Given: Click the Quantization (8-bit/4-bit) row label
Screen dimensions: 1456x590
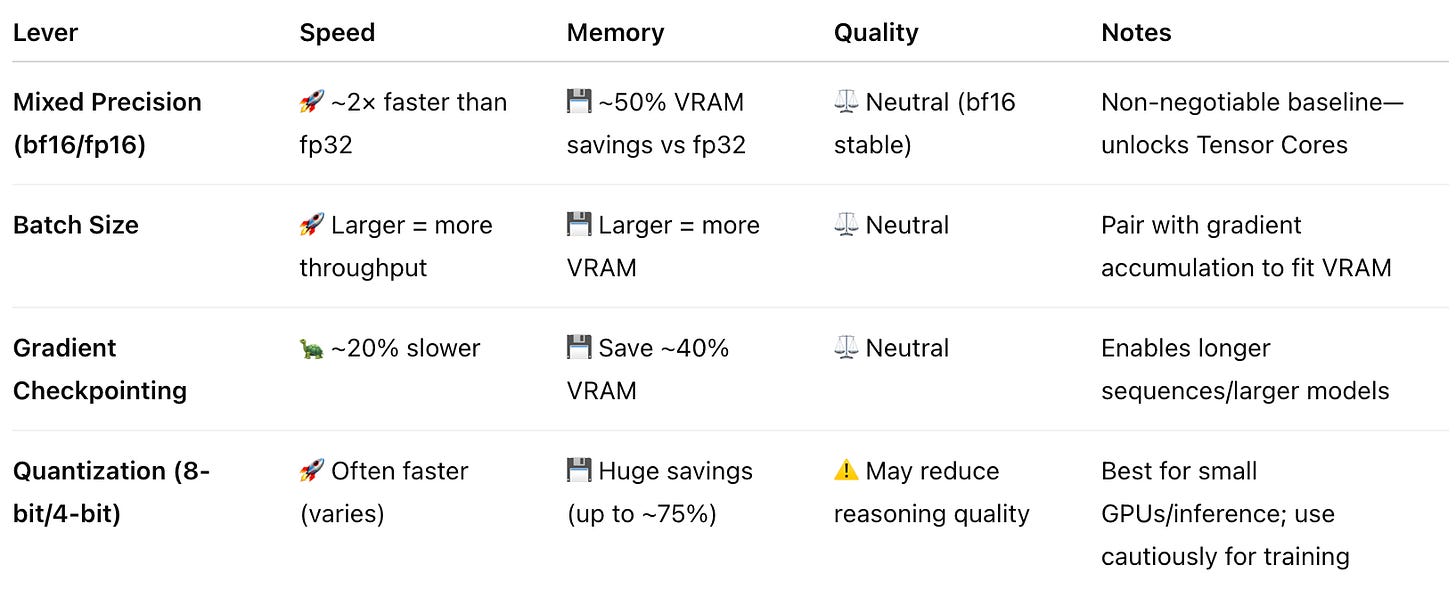Looking at the screenshot, I should [111, 492].
